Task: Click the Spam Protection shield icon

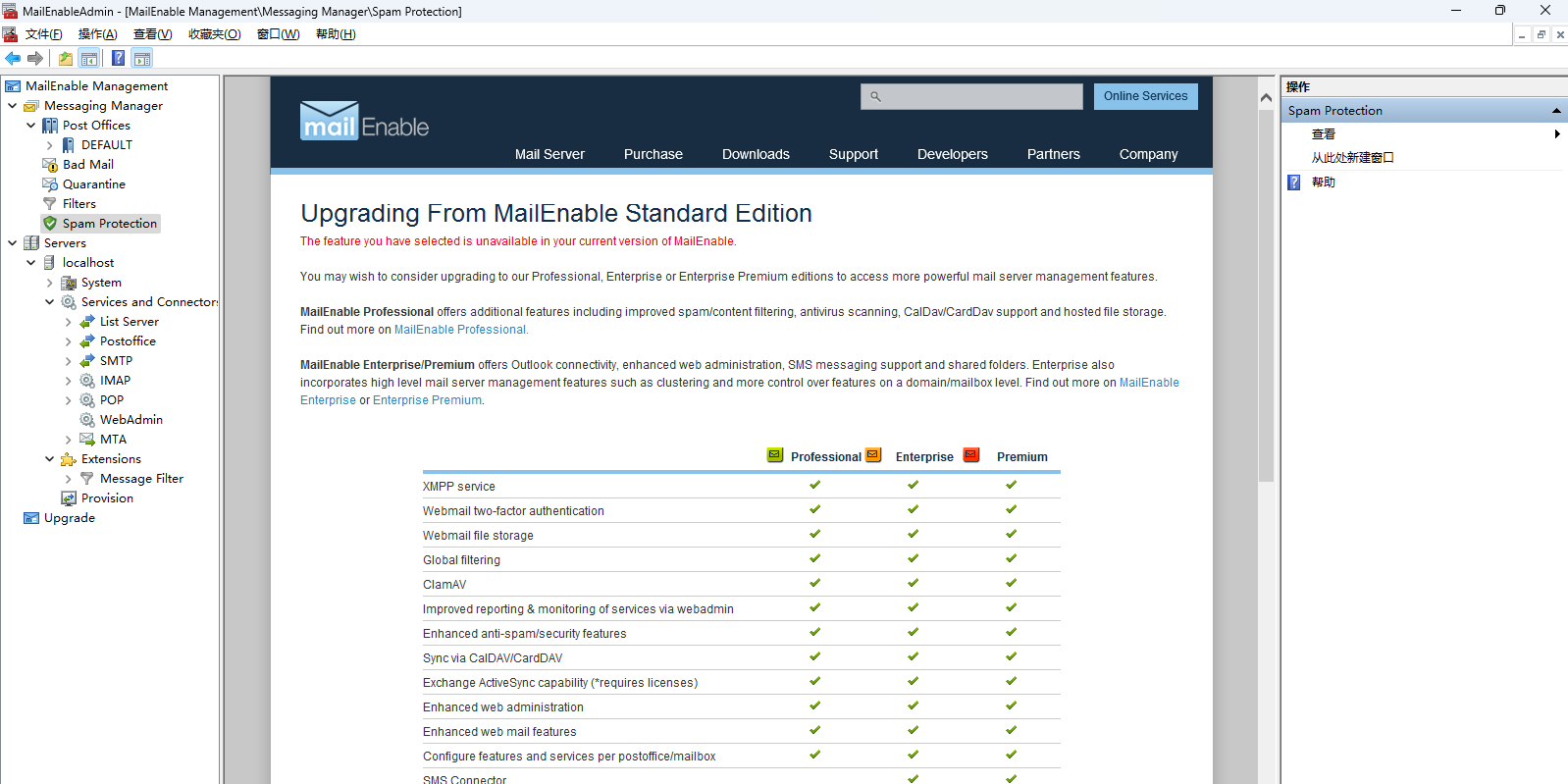Action: pos(50,224)
